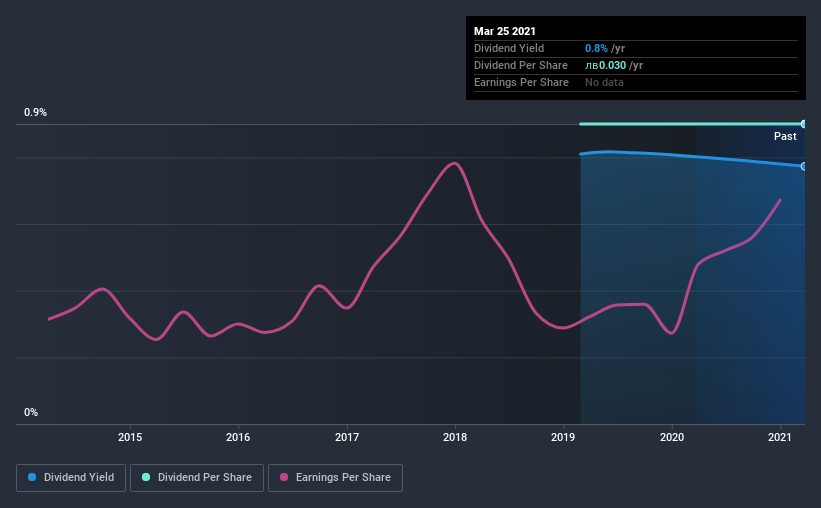Image resolution: width=821 pixels, height=508 pixels.
Task: Select the 2019 label on the time axis
Action: click(x=563, y=437)
